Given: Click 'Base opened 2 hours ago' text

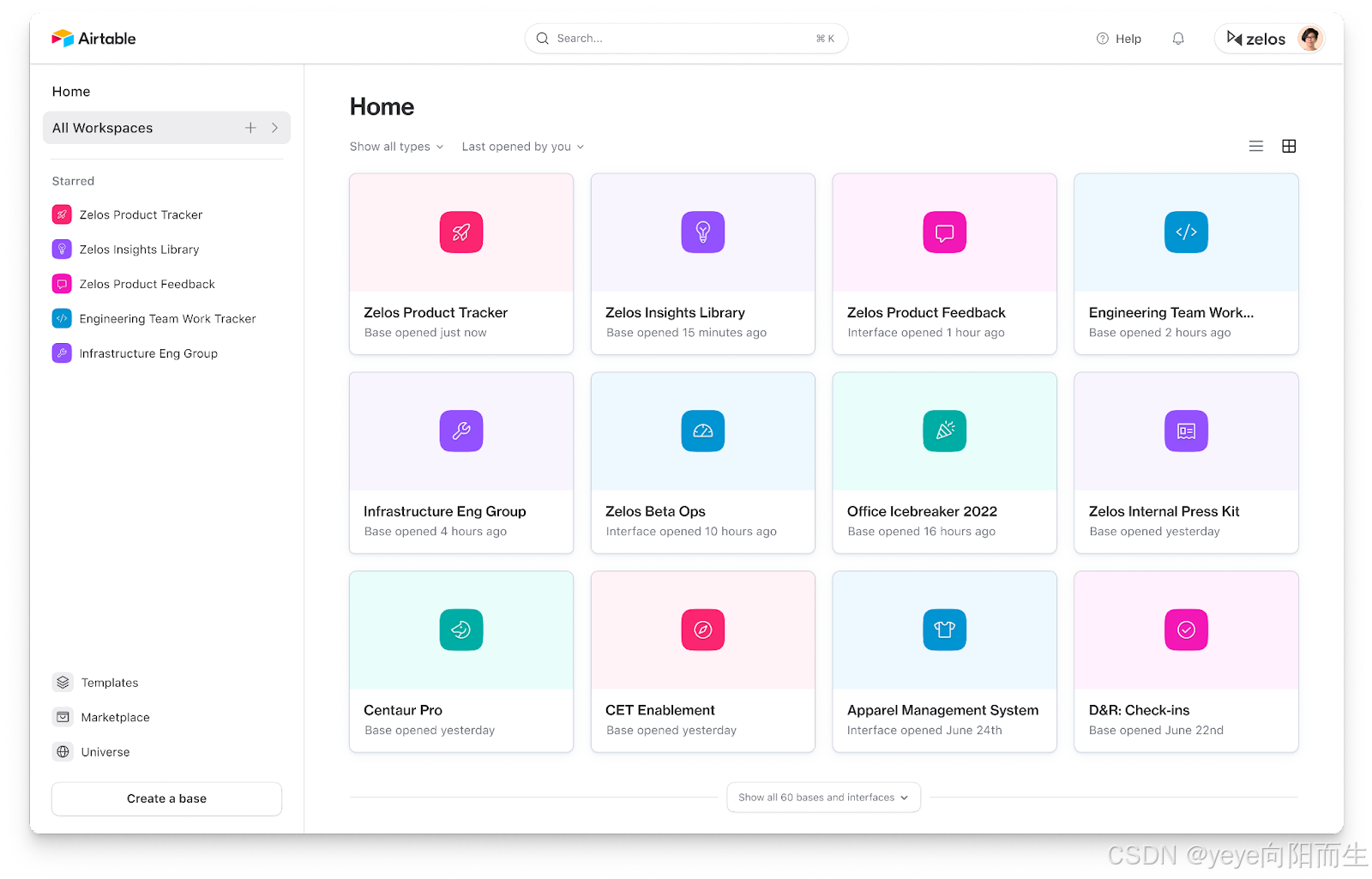Looking at the screenshot, I should coord(1160,333).
